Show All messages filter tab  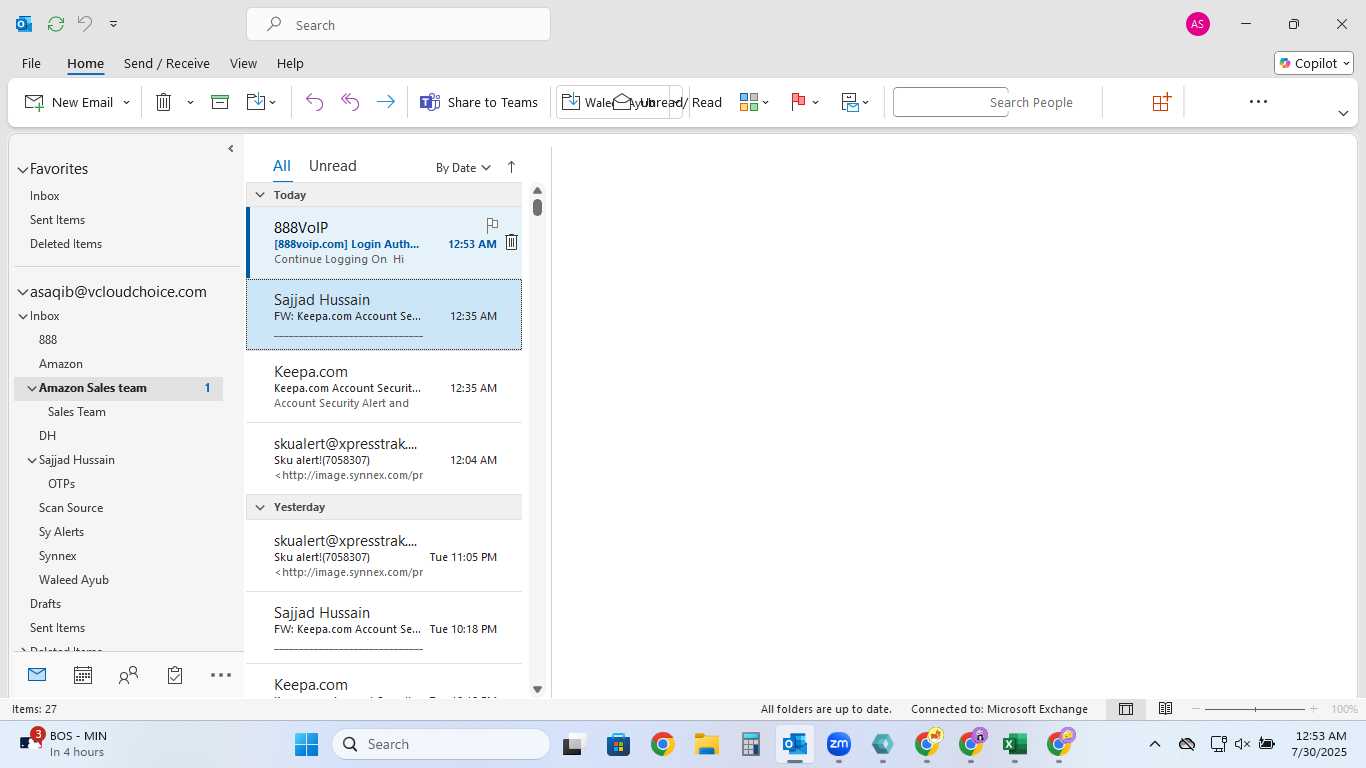[282, 166]
